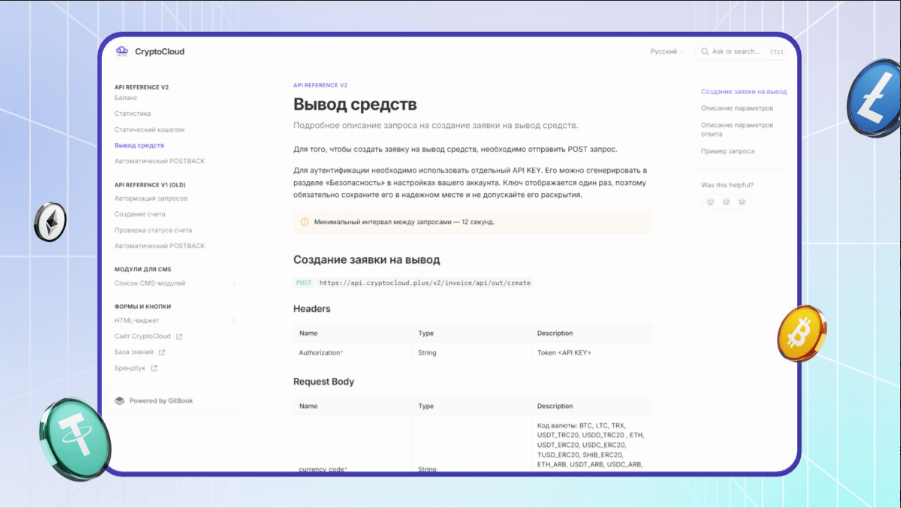Open Проверка статуса счета in the sidebar

pyautogui.click(x=153, y=230)
